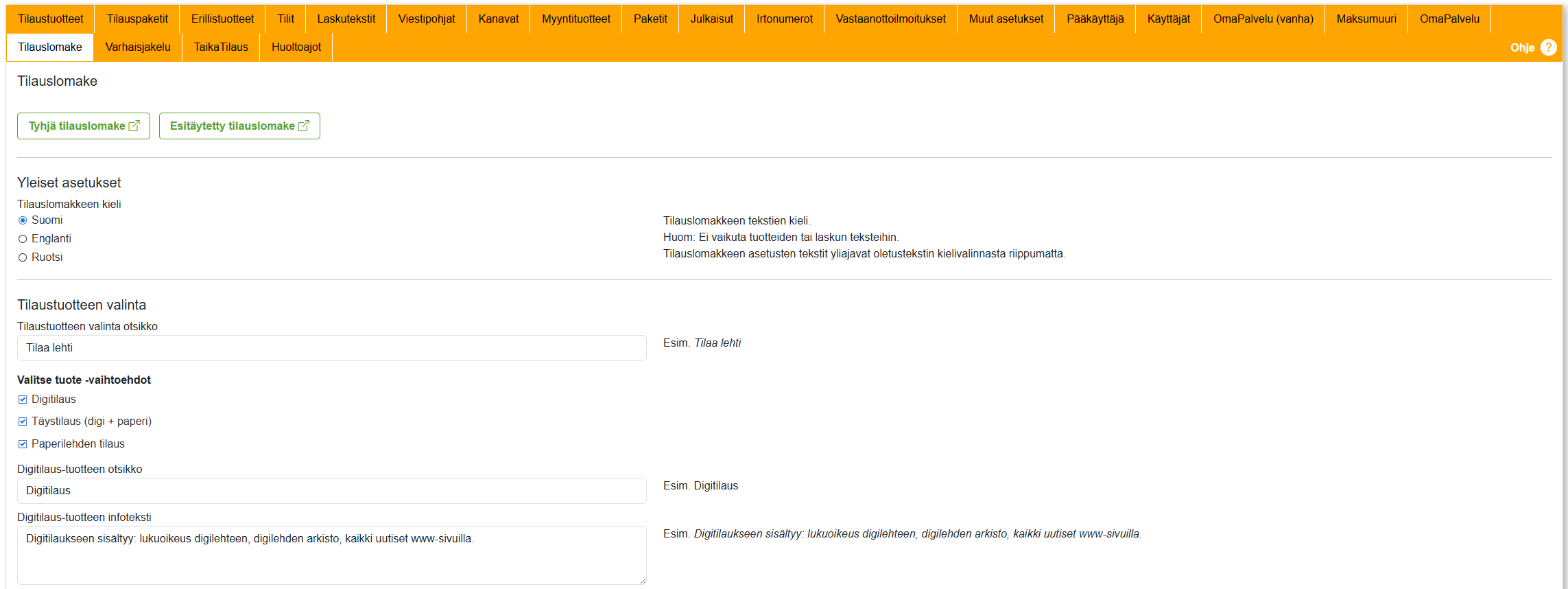Click the Tilaustuotteen valinta otsikko field

[x=331, y=348]
